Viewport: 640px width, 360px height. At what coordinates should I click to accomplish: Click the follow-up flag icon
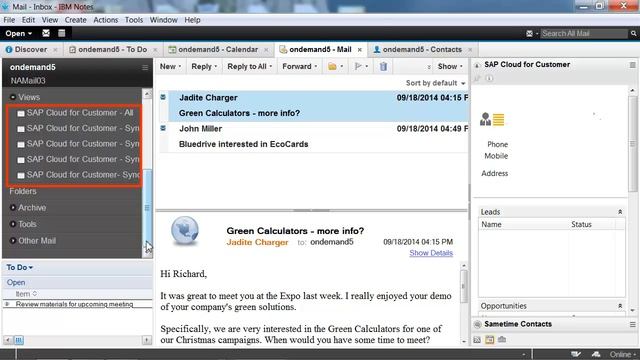click(358, 66)
